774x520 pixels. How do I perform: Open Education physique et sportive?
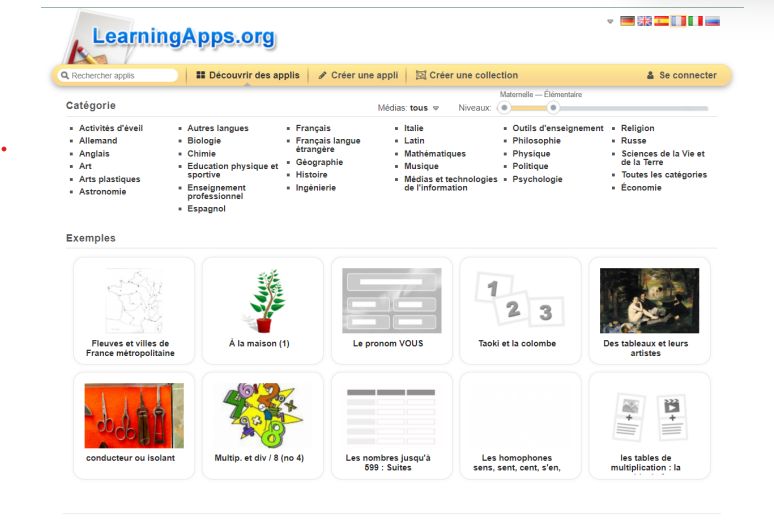coord(232,170)
